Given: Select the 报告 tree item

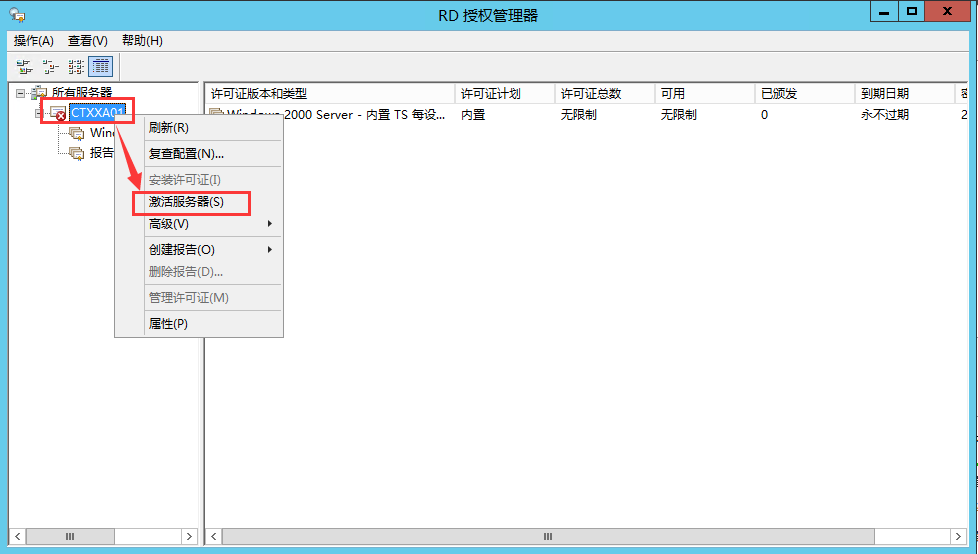Looking at the screenshot, I should [102, 153].
